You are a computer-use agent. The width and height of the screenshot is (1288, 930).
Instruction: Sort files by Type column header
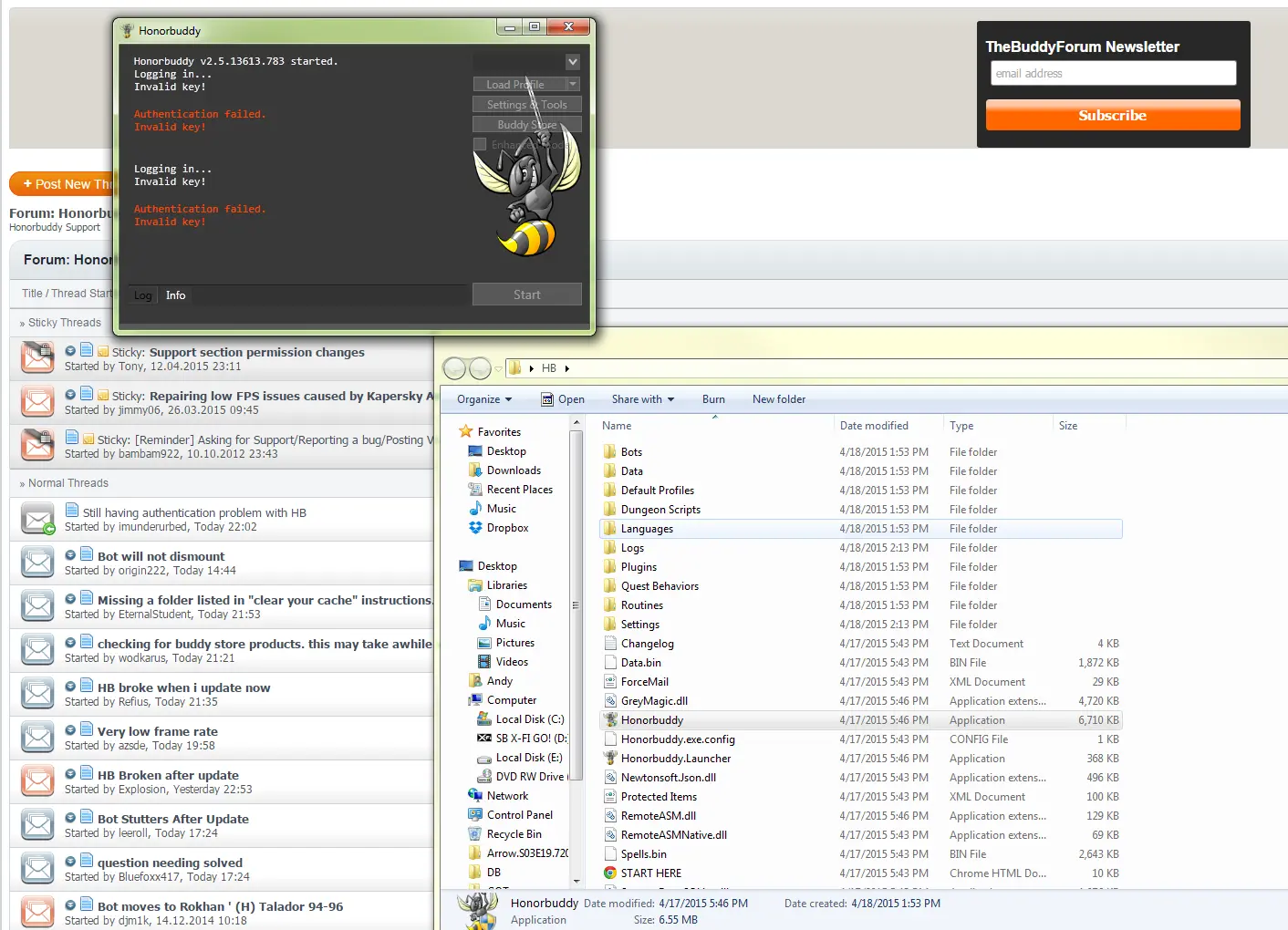pos(961,426)
